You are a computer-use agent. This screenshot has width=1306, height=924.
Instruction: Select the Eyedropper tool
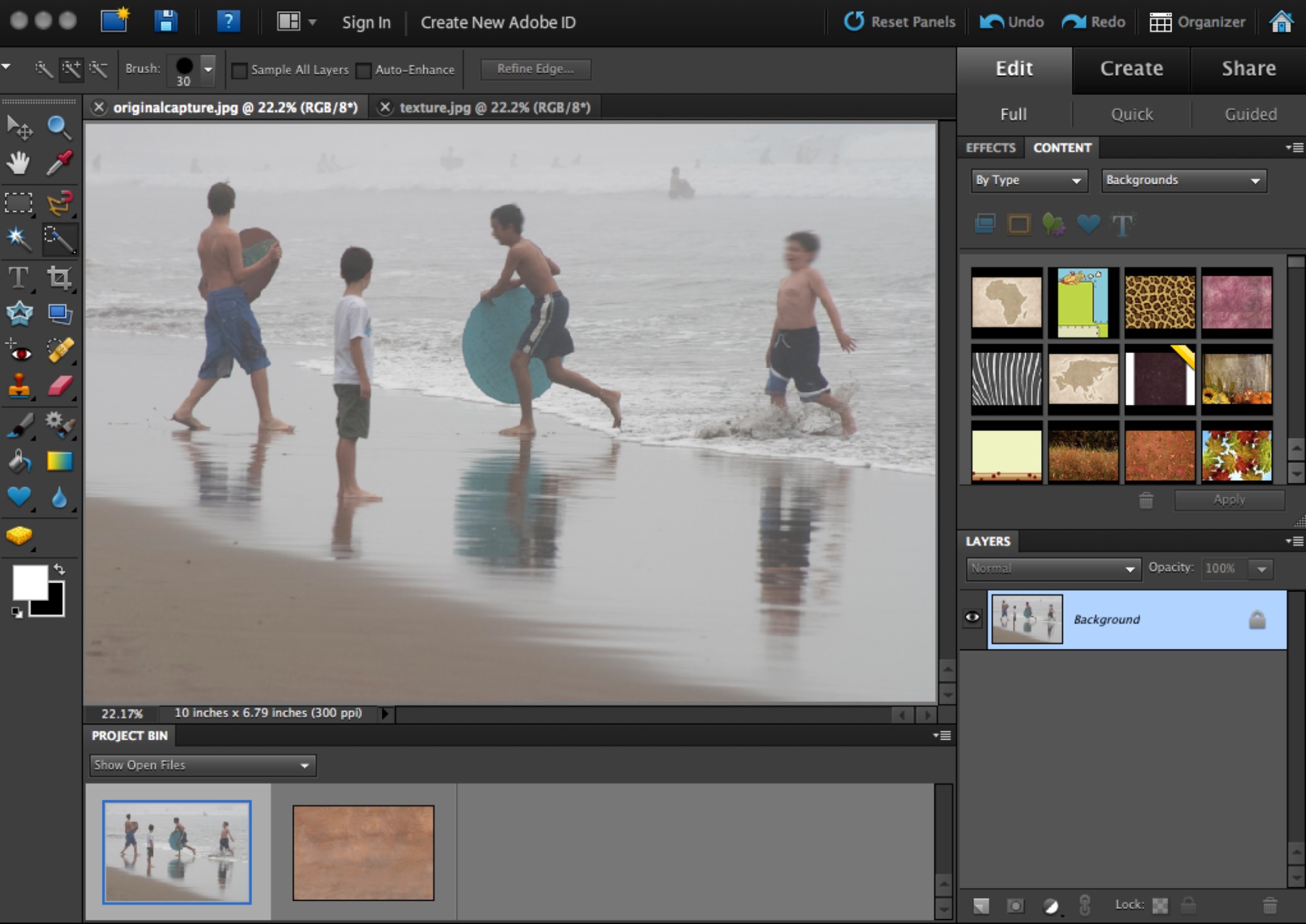59,163
